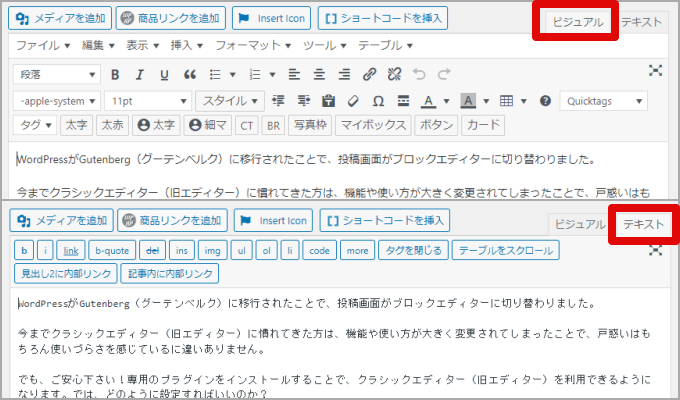Click メディアを追加 above the ファイル menu
This screenshot has height=400, width=680.
[x=60, y=18]
